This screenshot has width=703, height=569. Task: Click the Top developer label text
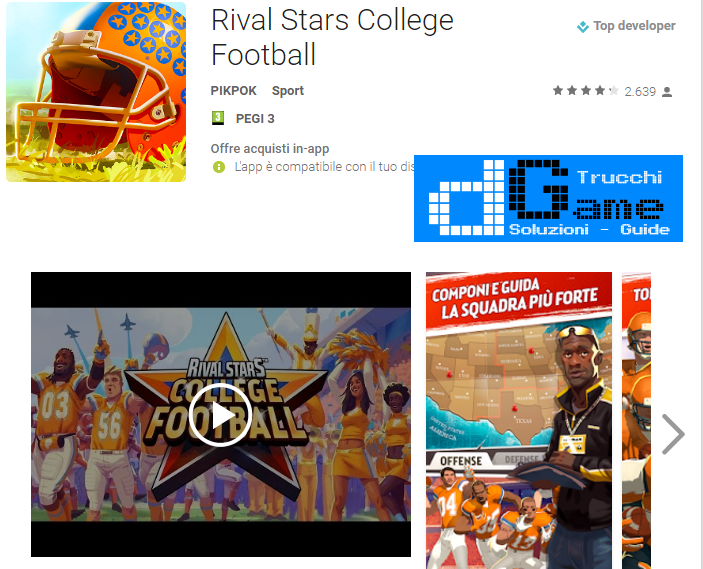(x=634, y=26)
